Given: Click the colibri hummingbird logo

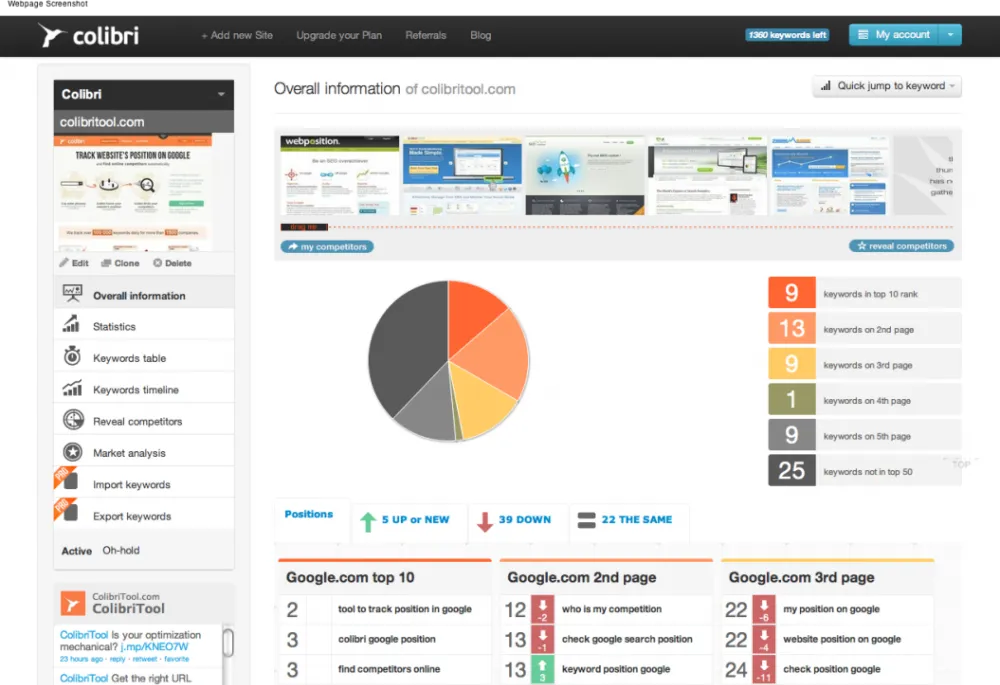Looking at the screenshot, I should (x=88, y=36).
